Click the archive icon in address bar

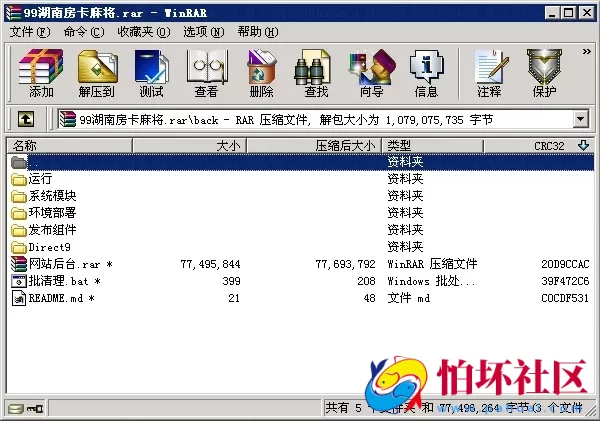click(x=67, y=119)
